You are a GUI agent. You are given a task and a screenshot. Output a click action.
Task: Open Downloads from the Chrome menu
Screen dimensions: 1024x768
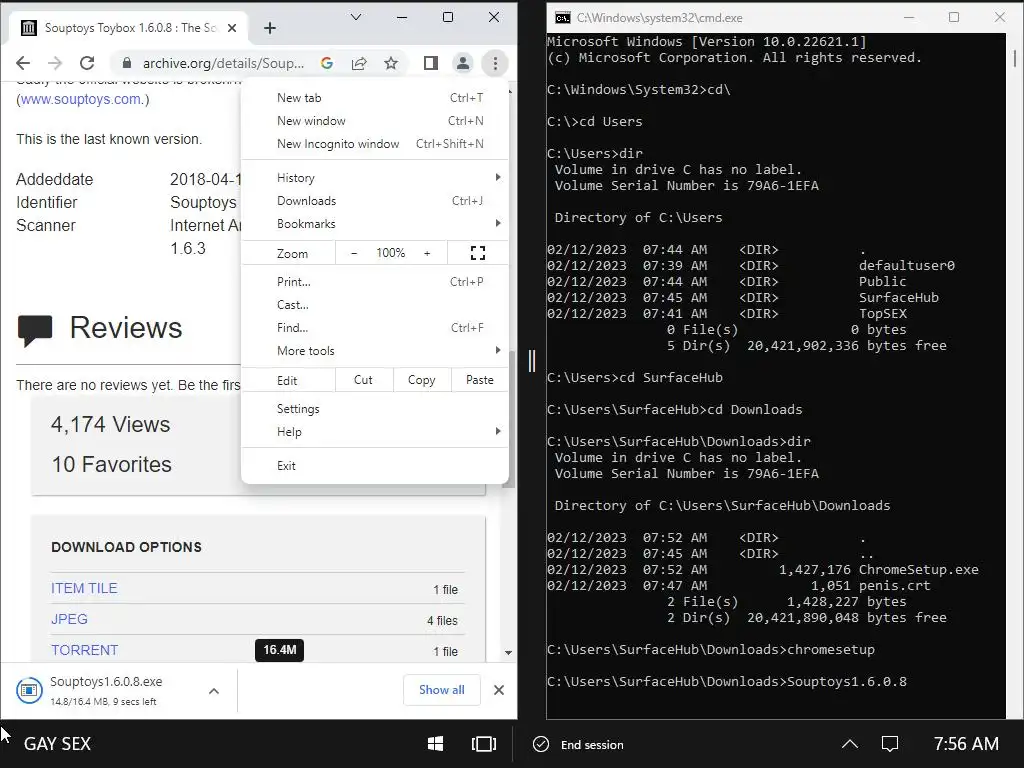375,200
